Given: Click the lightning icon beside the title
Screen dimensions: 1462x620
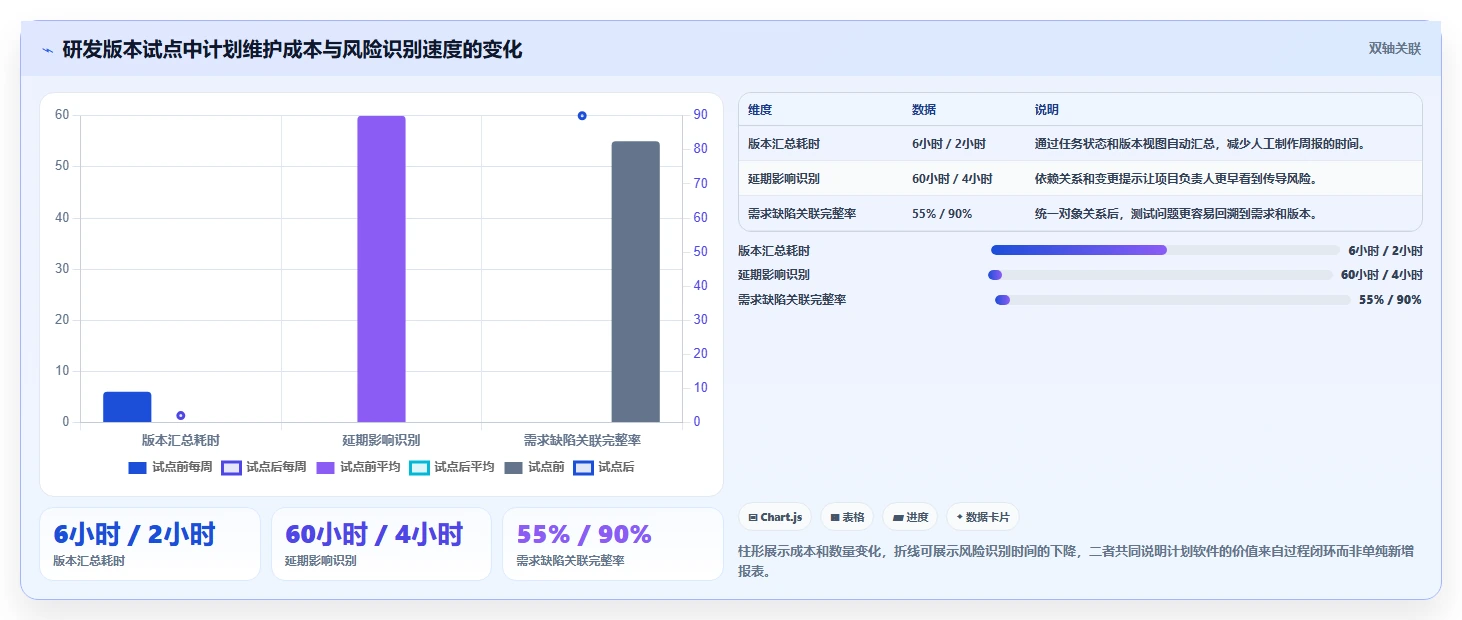Looking at the screenshot, I should [47, 50].
